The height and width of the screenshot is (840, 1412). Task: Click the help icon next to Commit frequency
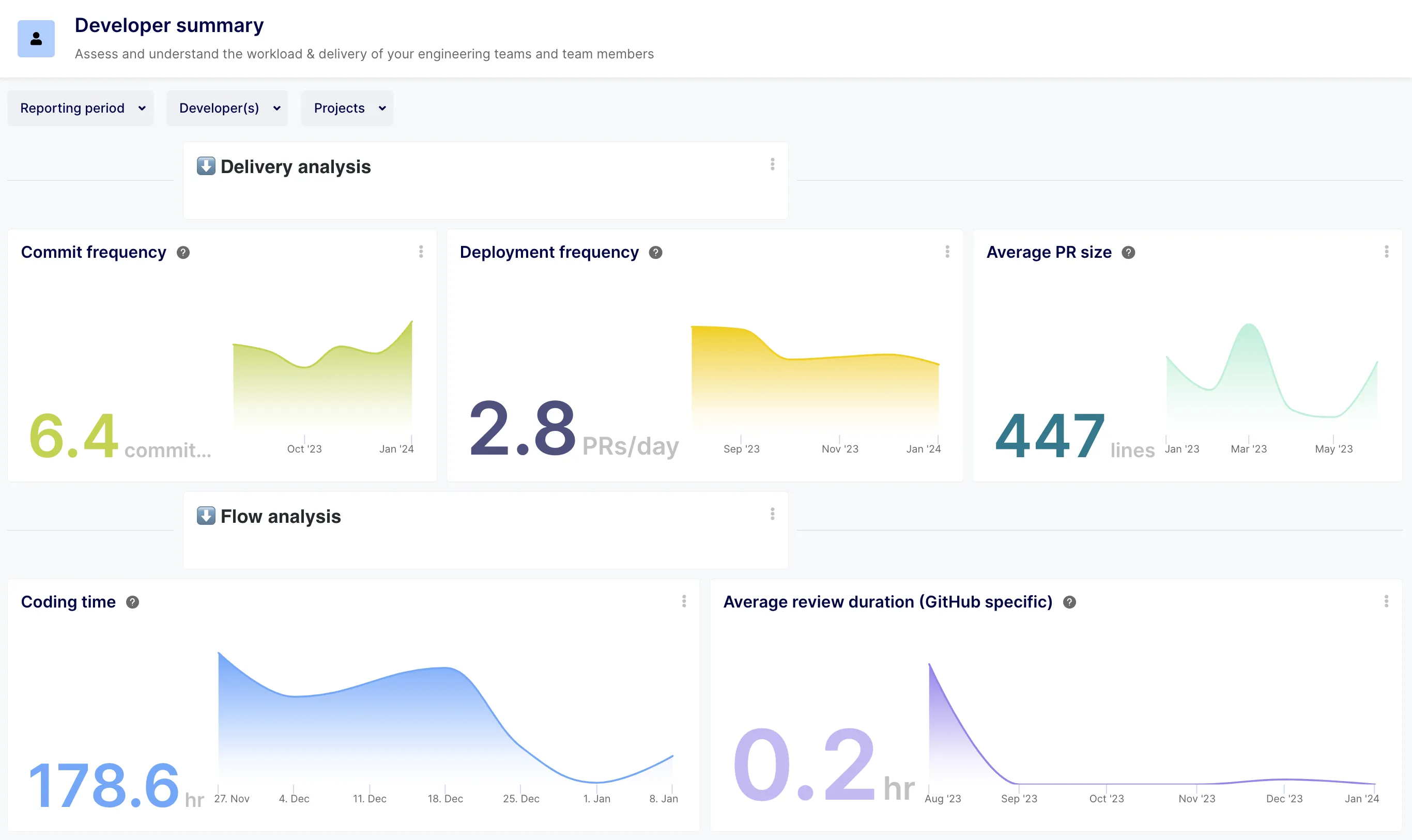click(x=183, y=253)
